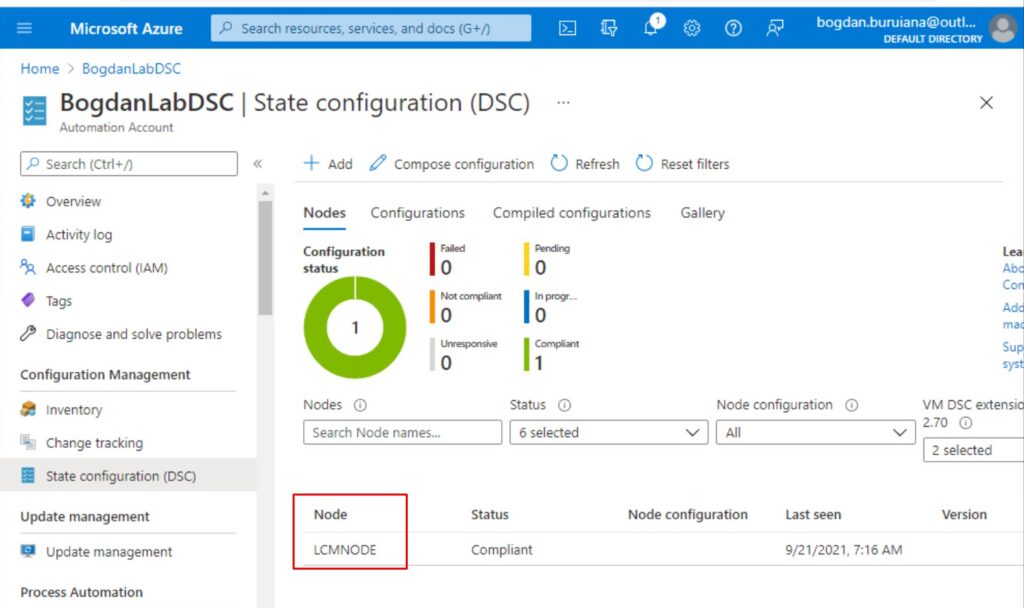Focus the Search Node names field
This screenshot has height=608, width=1024.
[x=402, y=432]
